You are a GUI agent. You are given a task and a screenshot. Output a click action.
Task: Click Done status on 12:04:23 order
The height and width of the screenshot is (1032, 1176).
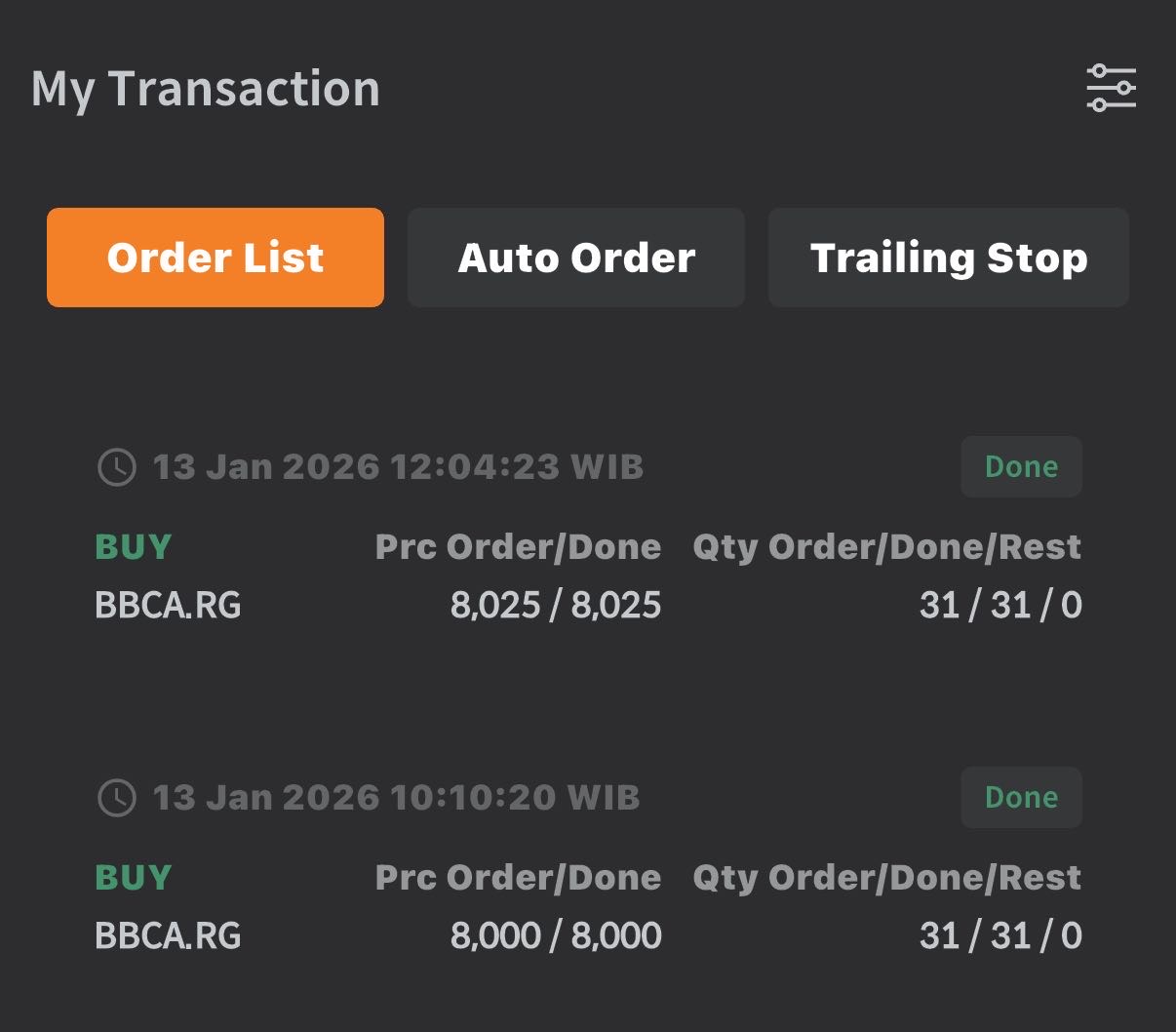pos(1021,467)
